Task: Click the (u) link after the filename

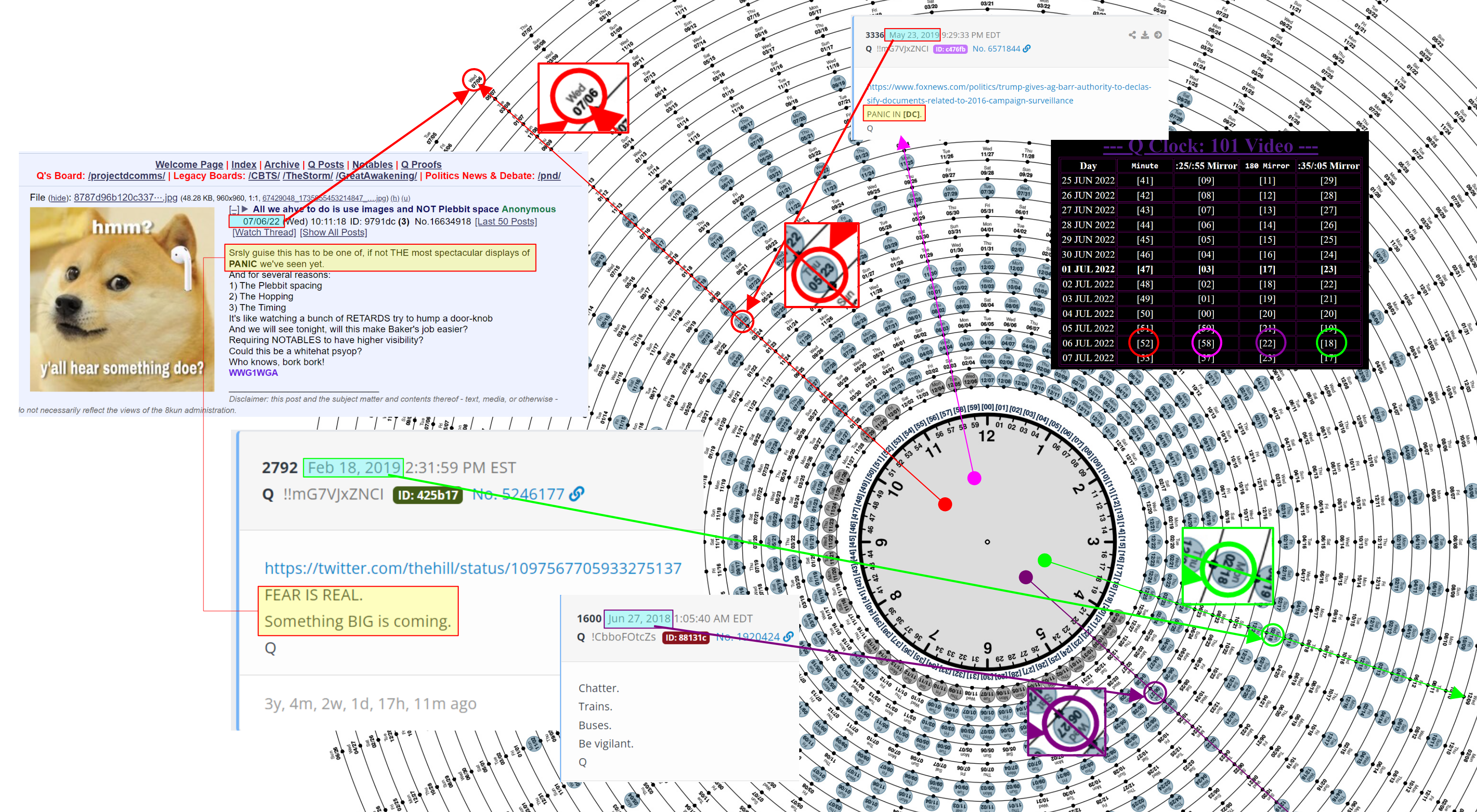Action: tap(405, 198)
